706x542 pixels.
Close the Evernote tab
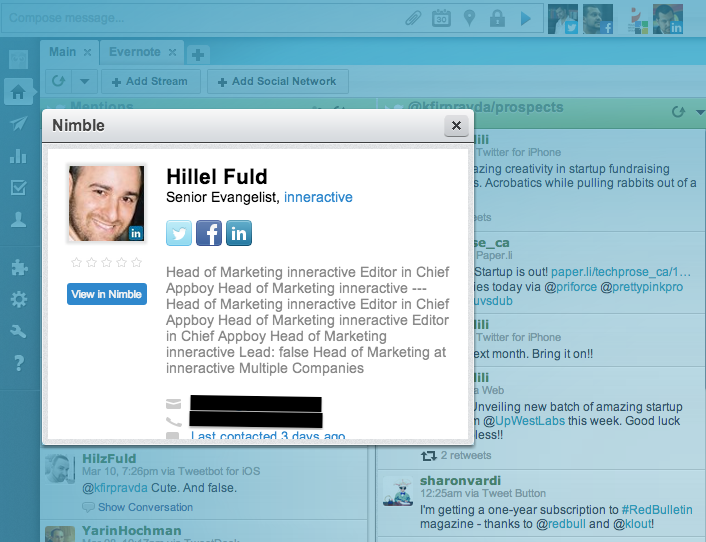[x=172, y=52]
